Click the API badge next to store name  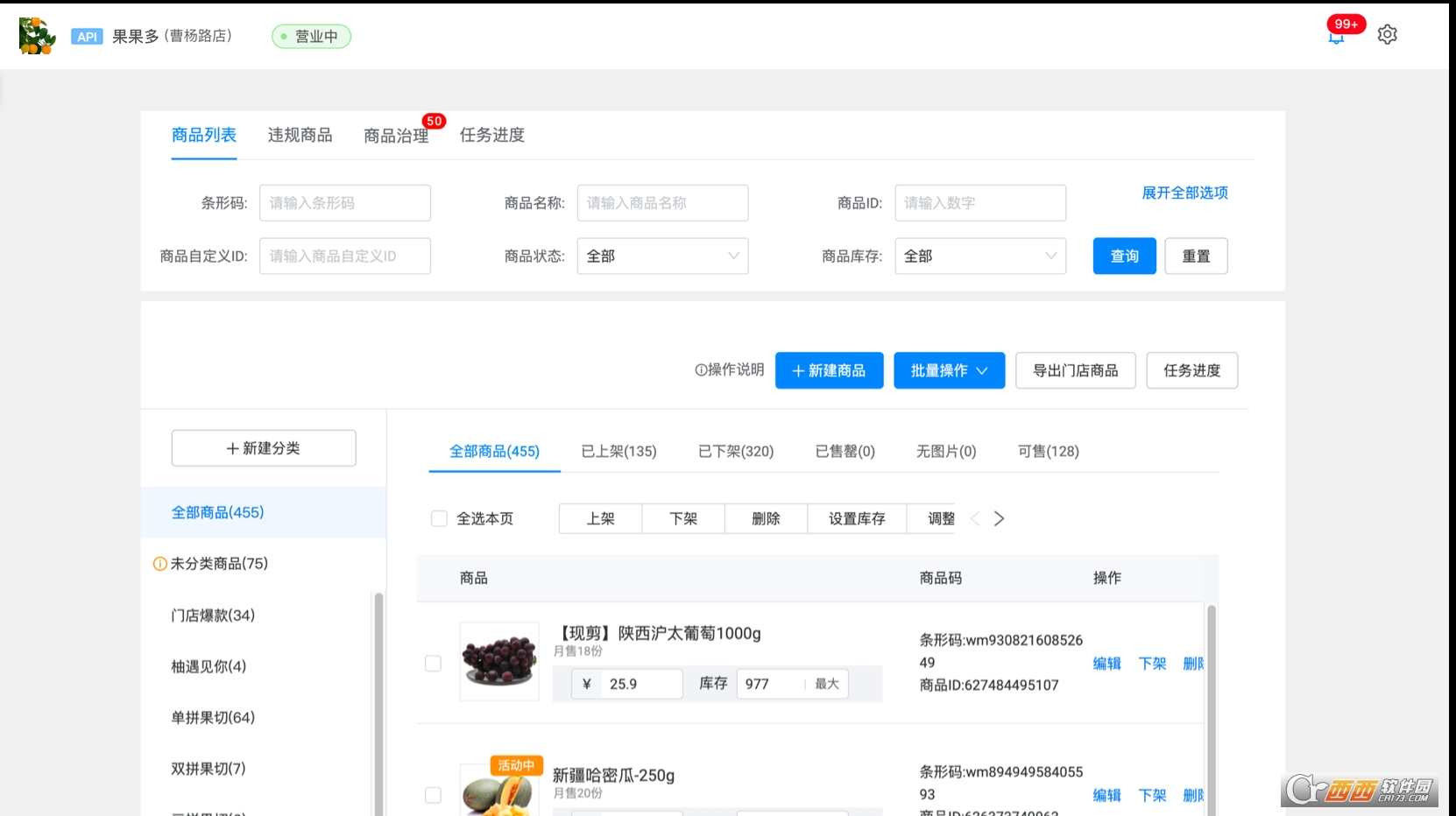point(86,36)
